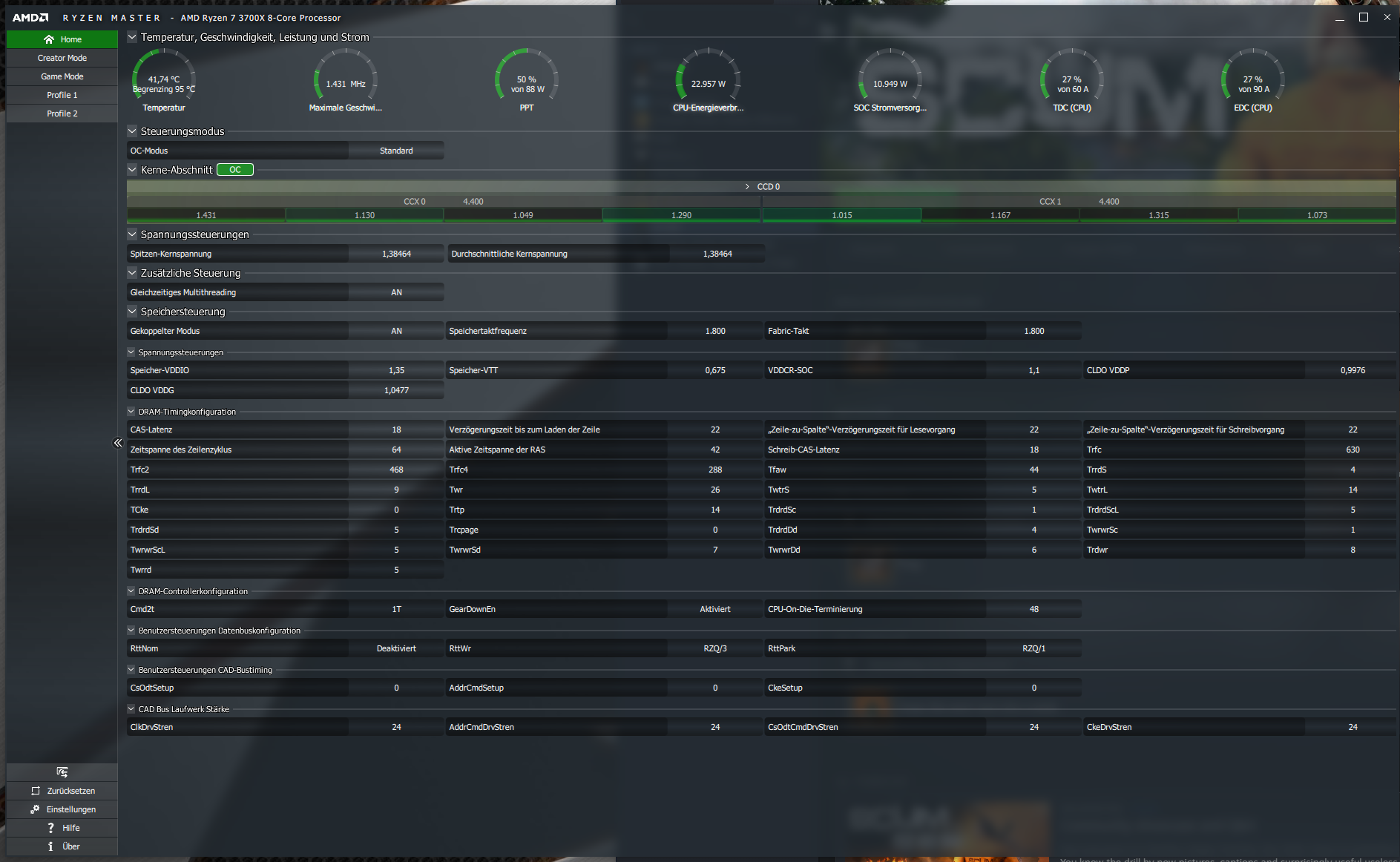This screenshot has width=1400, height=862.
Task: Click the Fabric-Takt value 1.800
Action: (x=1034, y=331)
